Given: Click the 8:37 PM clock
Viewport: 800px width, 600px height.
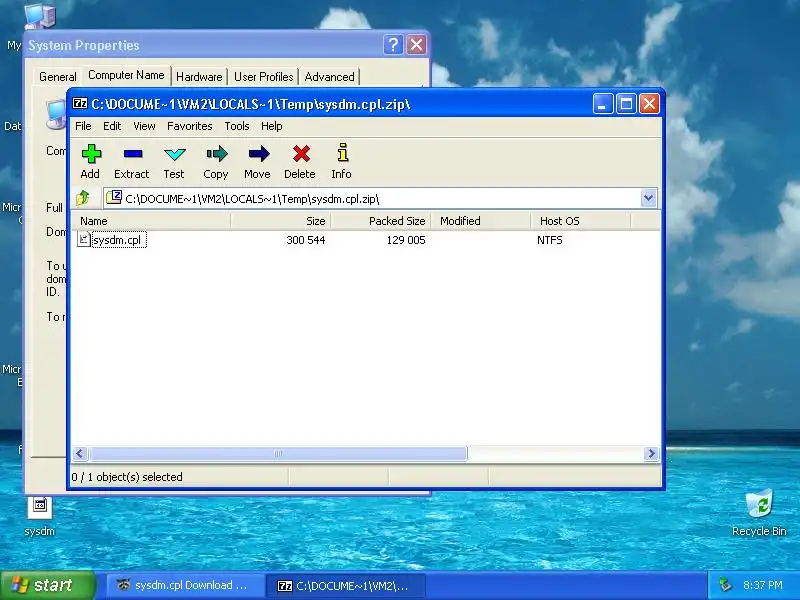Looking at the screenshot, I should tap(762, 585).
